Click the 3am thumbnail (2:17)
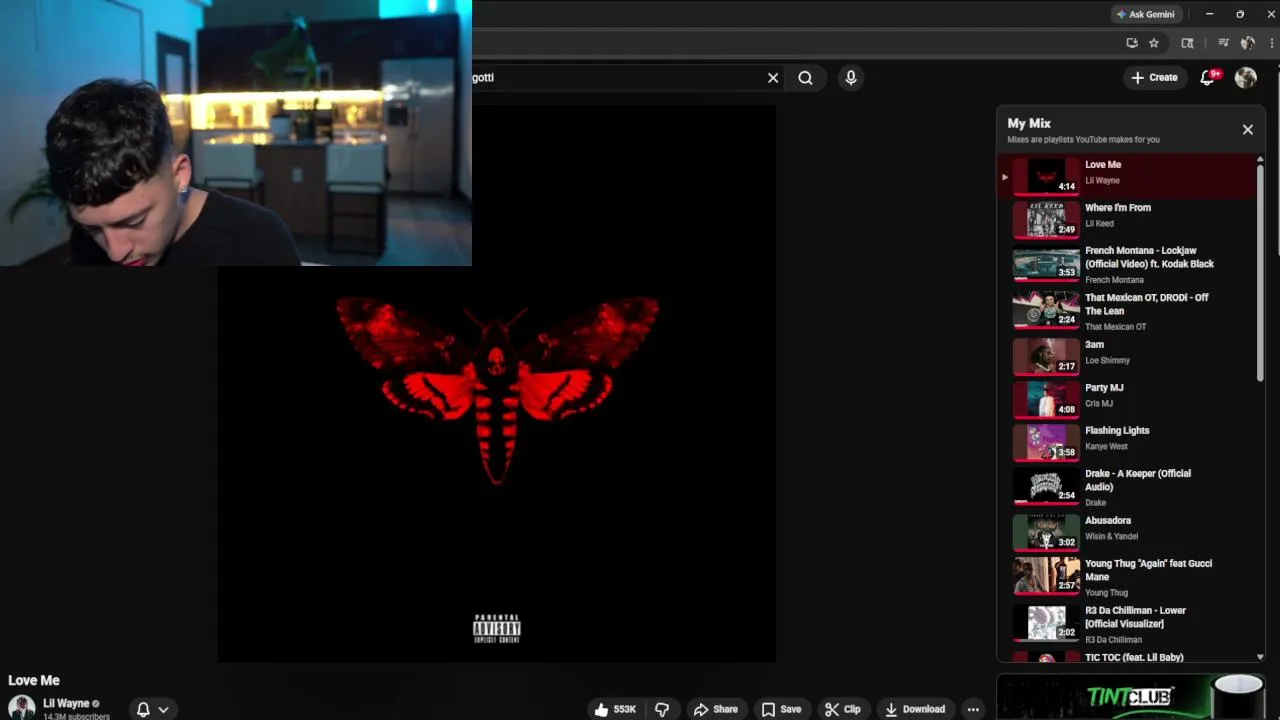 tap(1046, 356)
